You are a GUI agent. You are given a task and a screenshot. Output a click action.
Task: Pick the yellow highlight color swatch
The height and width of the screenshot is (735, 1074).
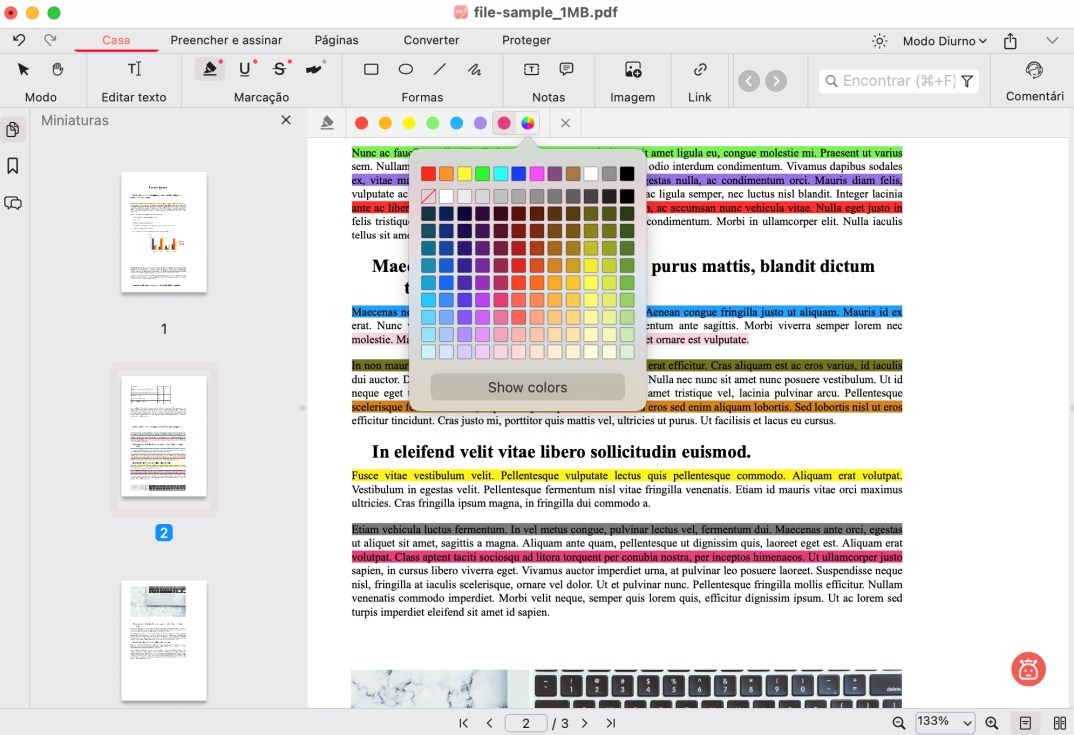pyautogui.click(x=409, y=123)
